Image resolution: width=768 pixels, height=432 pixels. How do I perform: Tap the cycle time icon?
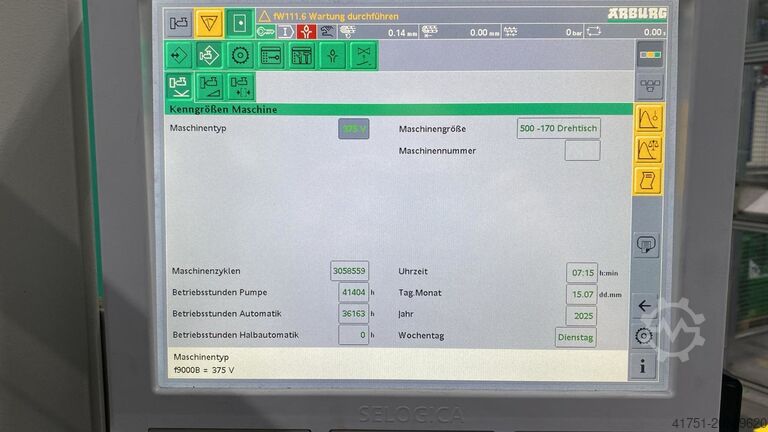(594, 32)
